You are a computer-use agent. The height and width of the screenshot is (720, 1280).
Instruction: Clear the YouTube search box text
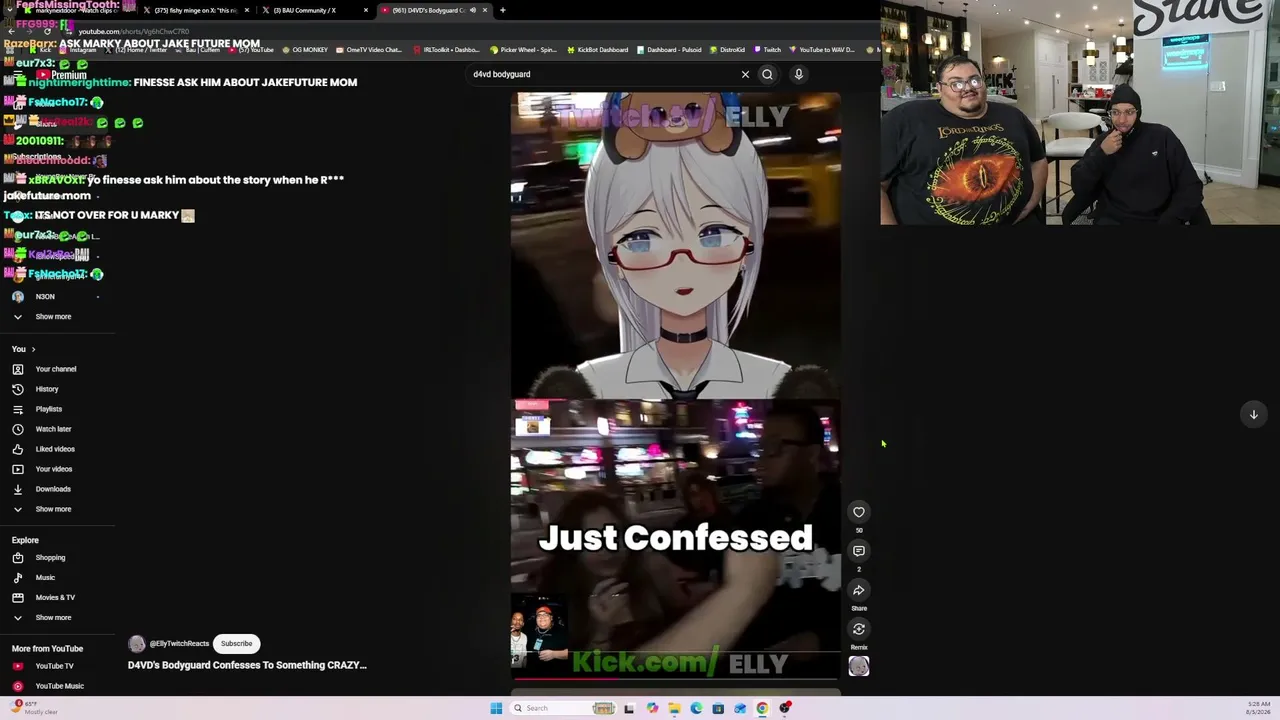(x=745, y=74)
